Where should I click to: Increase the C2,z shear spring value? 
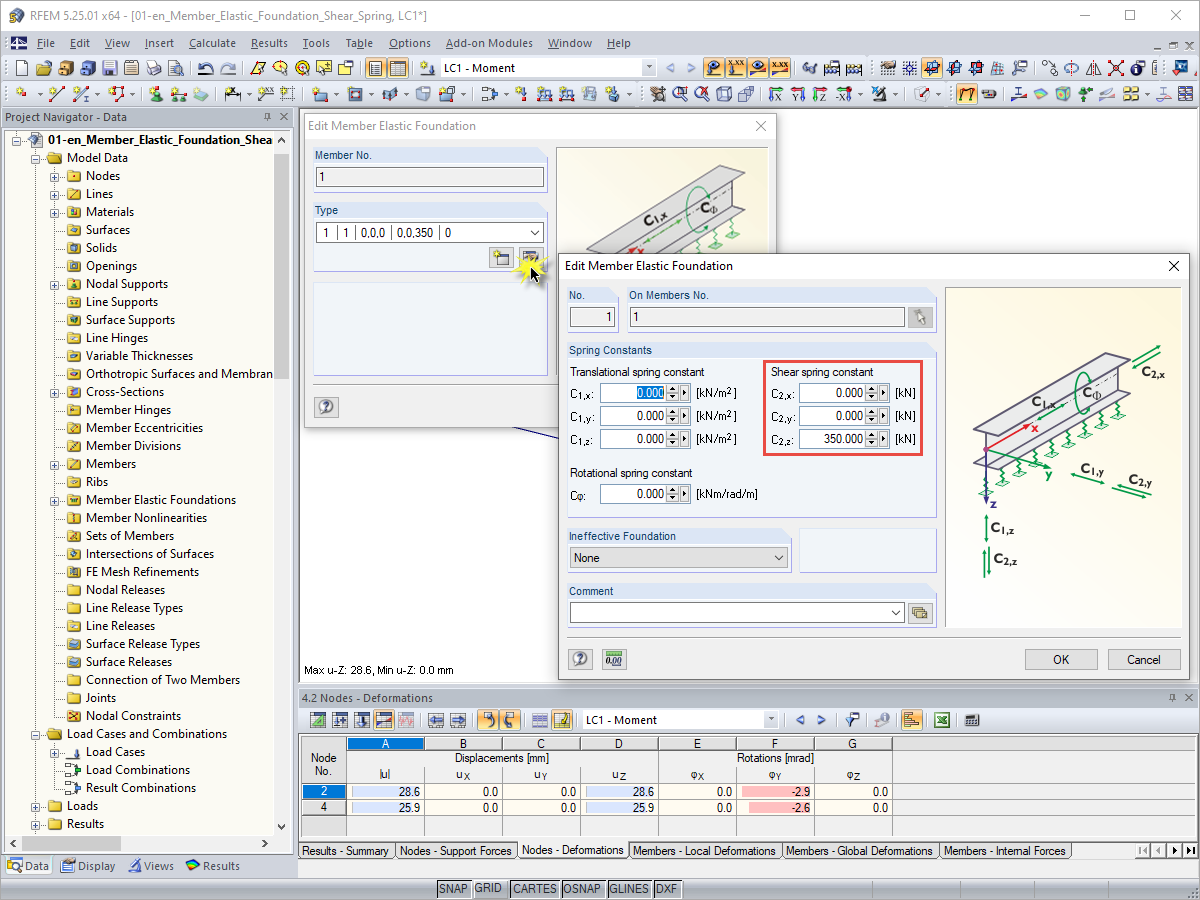(x=871, y=435)
